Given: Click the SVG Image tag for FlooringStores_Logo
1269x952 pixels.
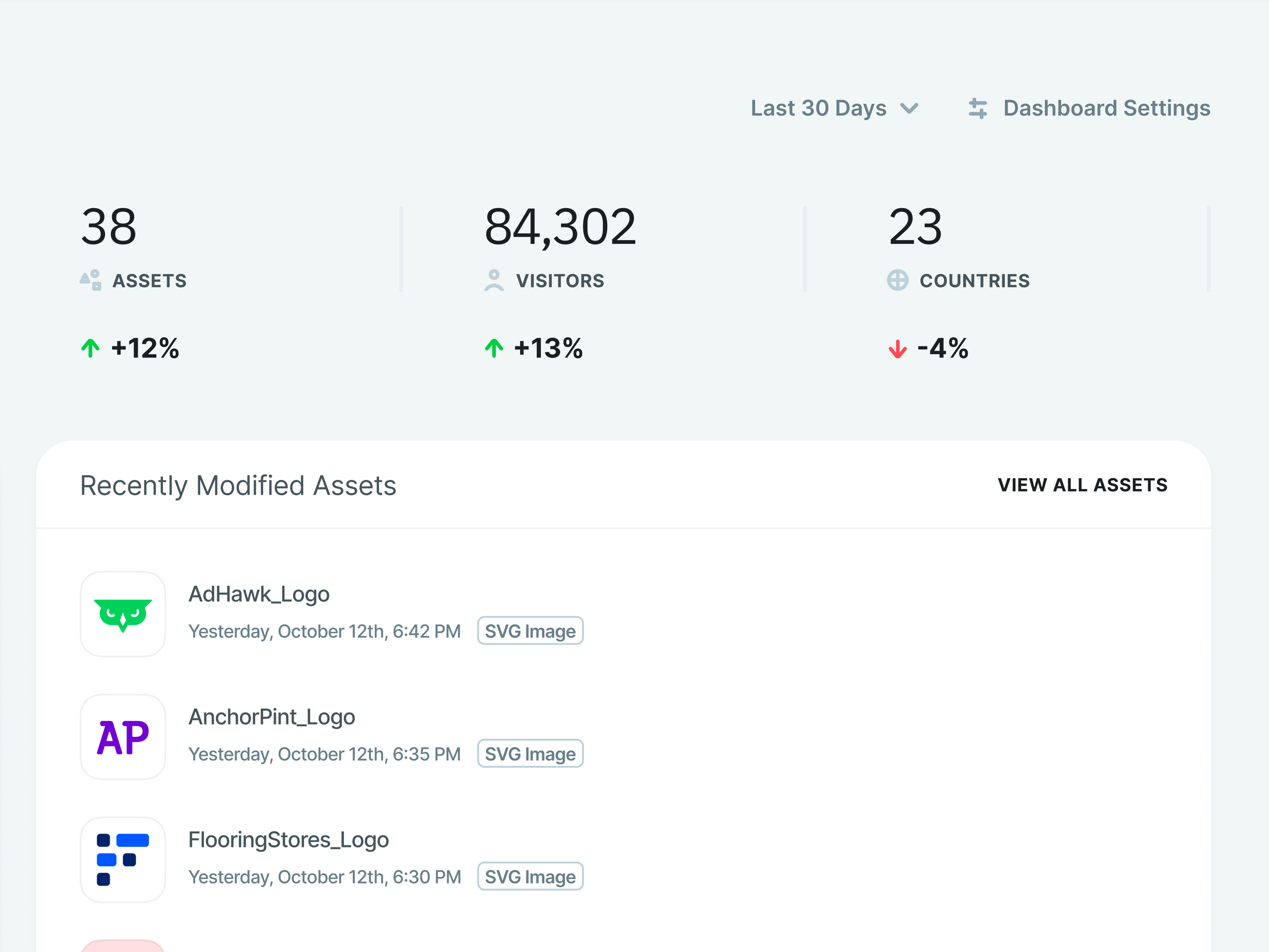Looking at the screenshot, I should point(531,876).
